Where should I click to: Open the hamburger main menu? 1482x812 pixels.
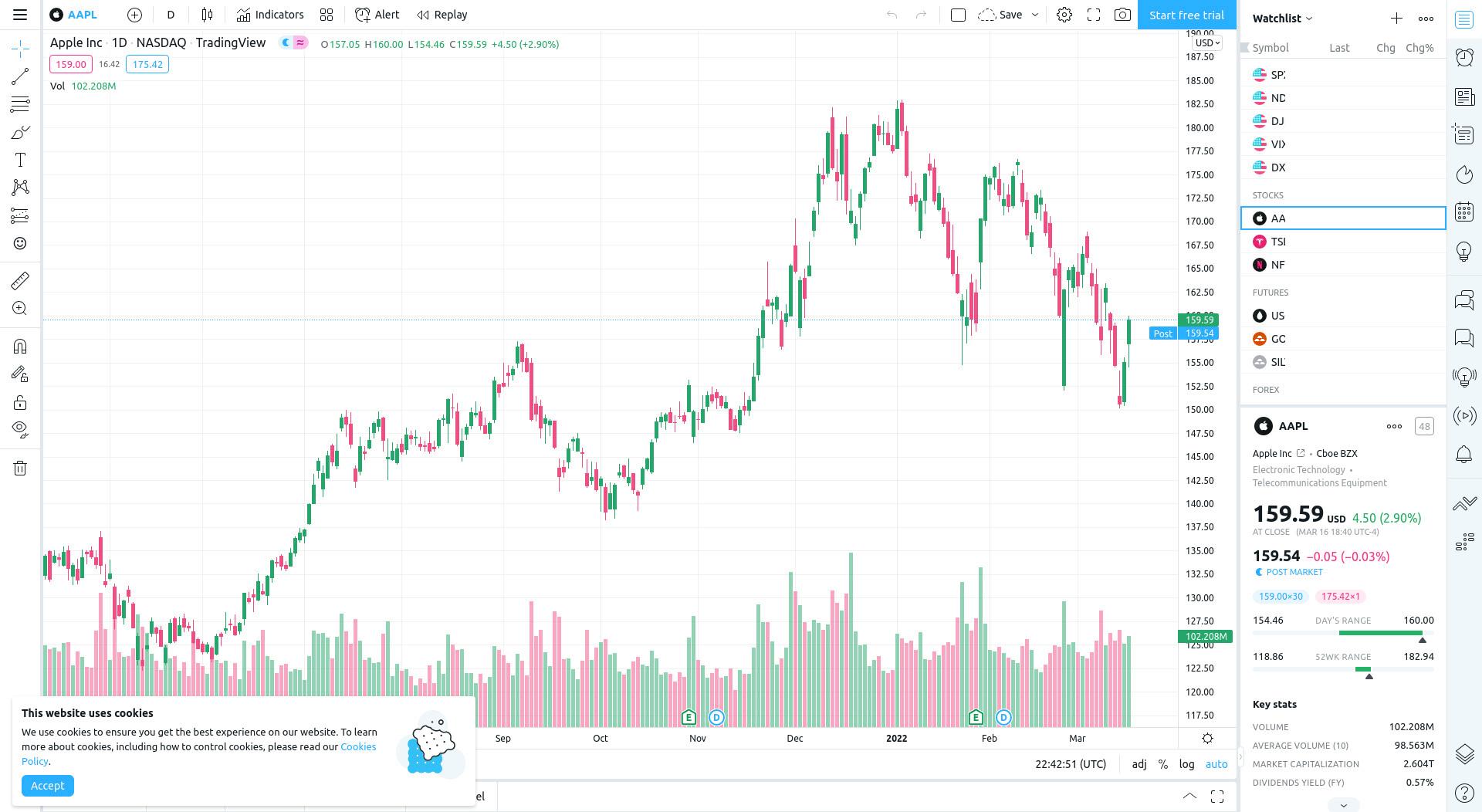point(20,15)
